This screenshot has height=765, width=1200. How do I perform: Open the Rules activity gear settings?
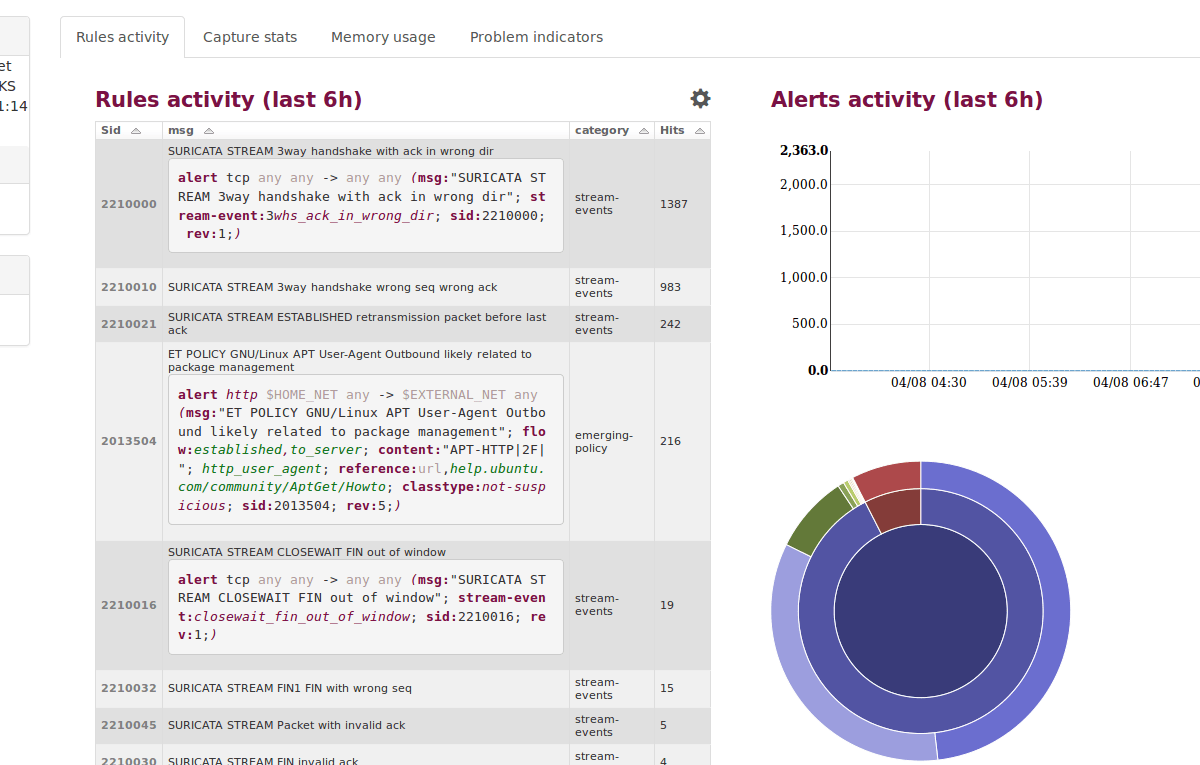tap(700, 99)
